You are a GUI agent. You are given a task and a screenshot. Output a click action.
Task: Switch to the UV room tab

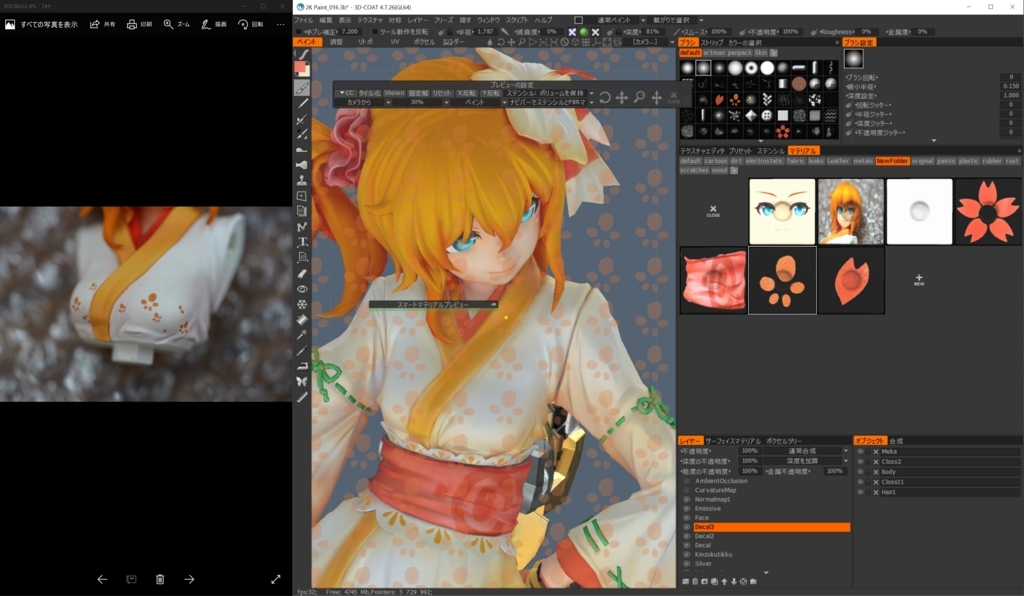click(394, 42)
